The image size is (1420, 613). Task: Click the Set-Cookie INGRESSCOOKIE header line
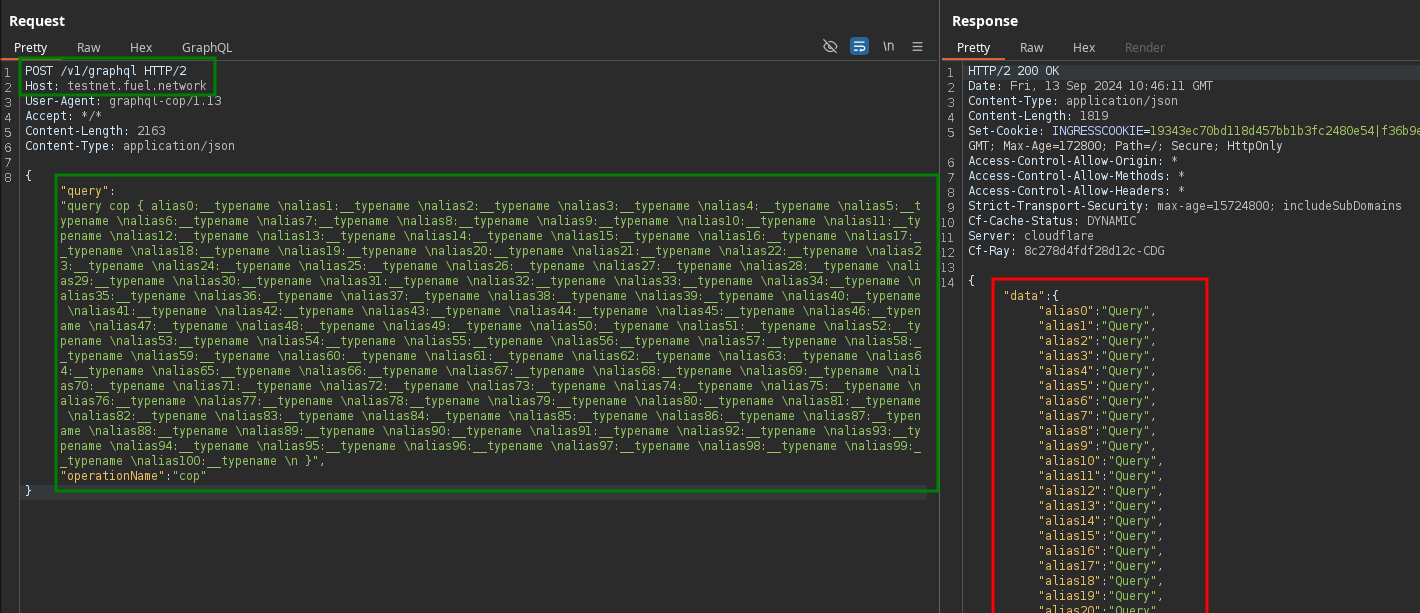pos(1193,131)
